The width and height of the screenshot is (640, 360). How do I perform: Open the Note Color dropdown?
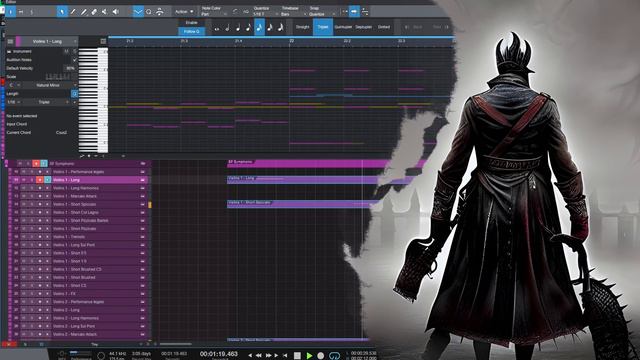tap(213, 14)
